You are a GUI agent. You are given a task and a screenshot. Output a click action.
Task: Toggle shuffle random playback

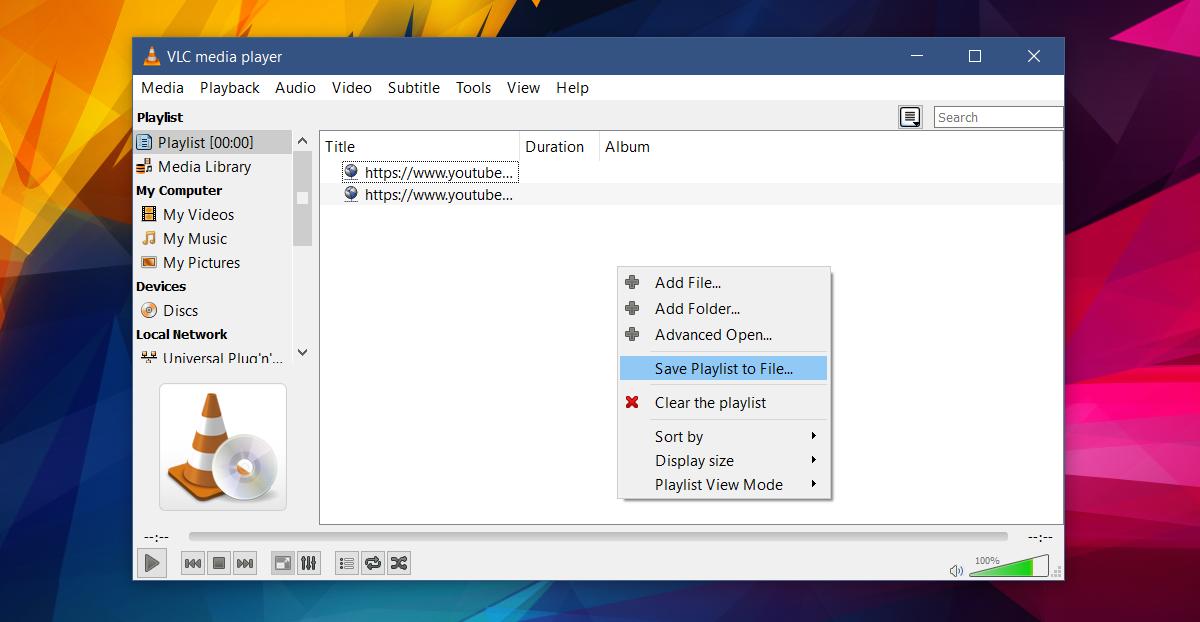click(399, 564)
